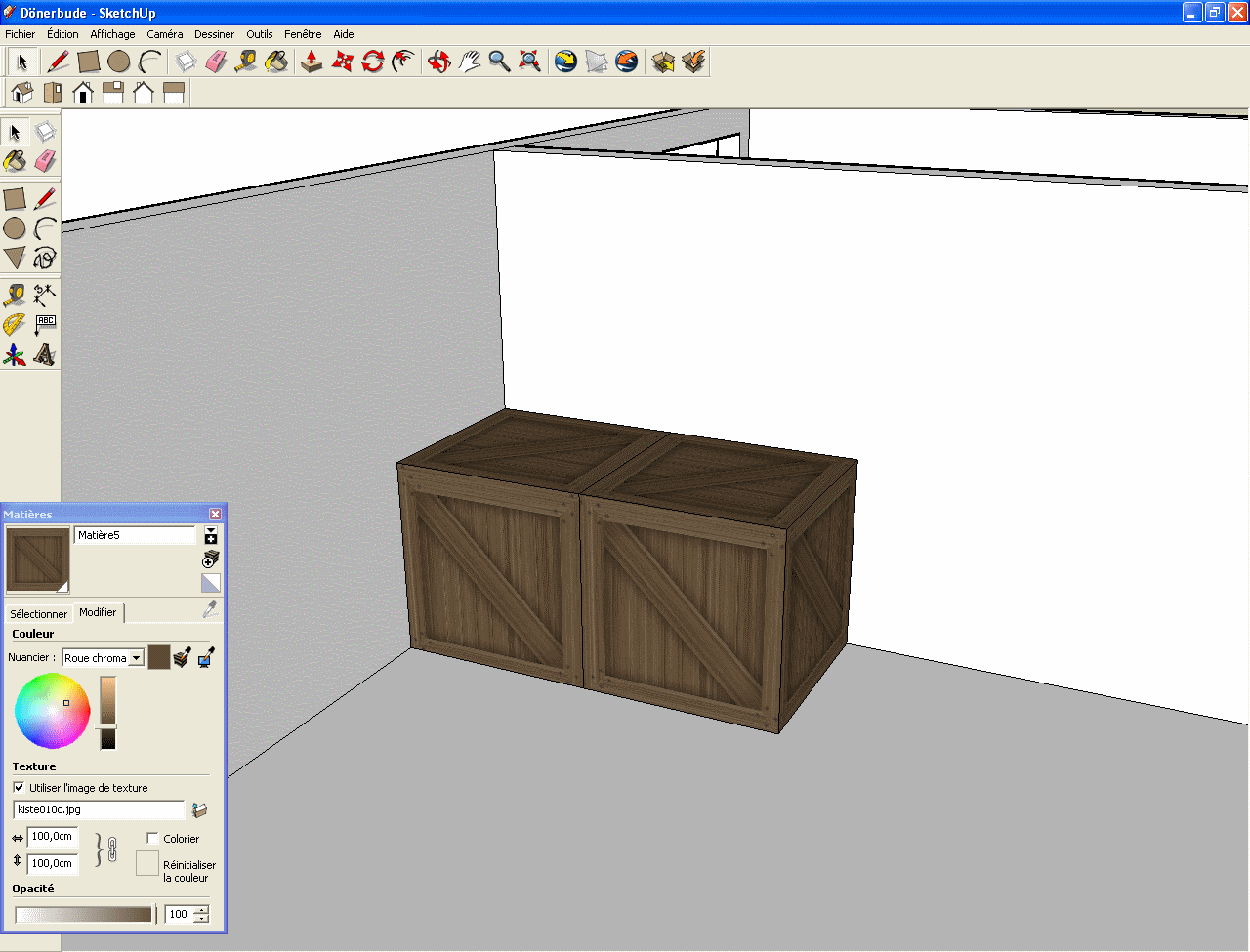1250x952 pixels.
Task: Choose the Zoom Extents tool
Action: (x=529, y=62)
